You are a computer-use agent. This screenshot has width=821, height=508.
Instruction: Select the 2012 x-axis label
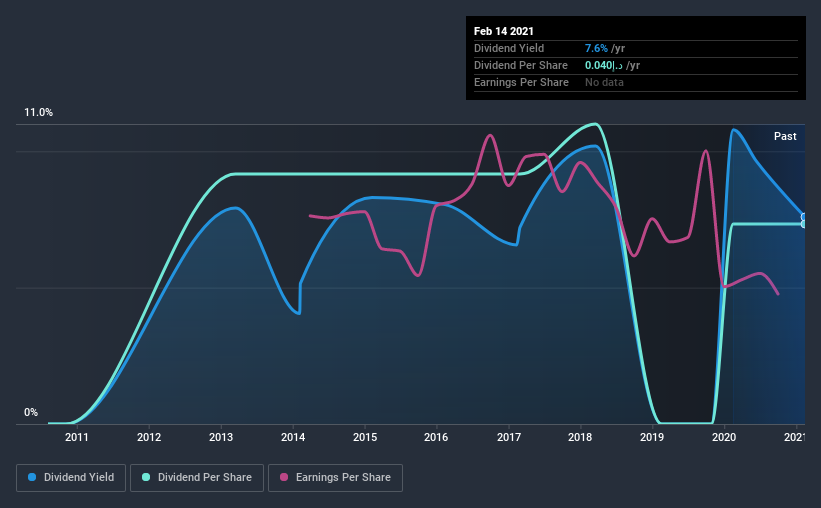point(149,437)
